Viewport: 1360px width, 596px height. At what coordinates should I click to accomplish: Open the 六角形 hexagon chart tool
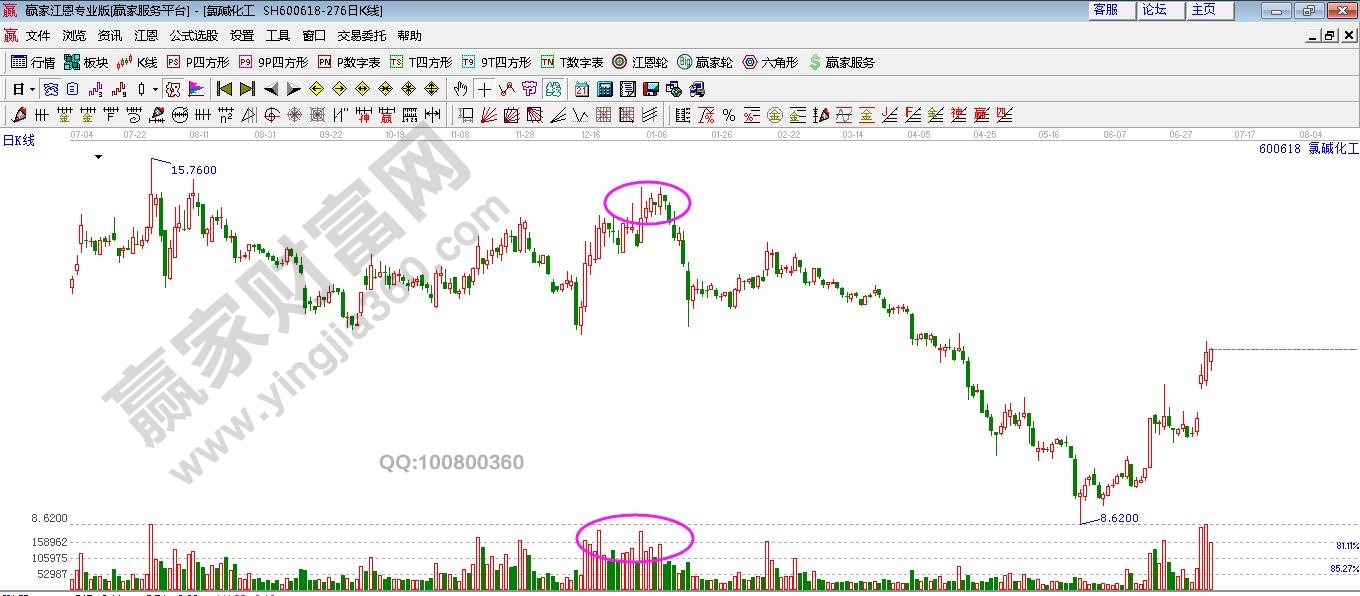tap(770, 62)
